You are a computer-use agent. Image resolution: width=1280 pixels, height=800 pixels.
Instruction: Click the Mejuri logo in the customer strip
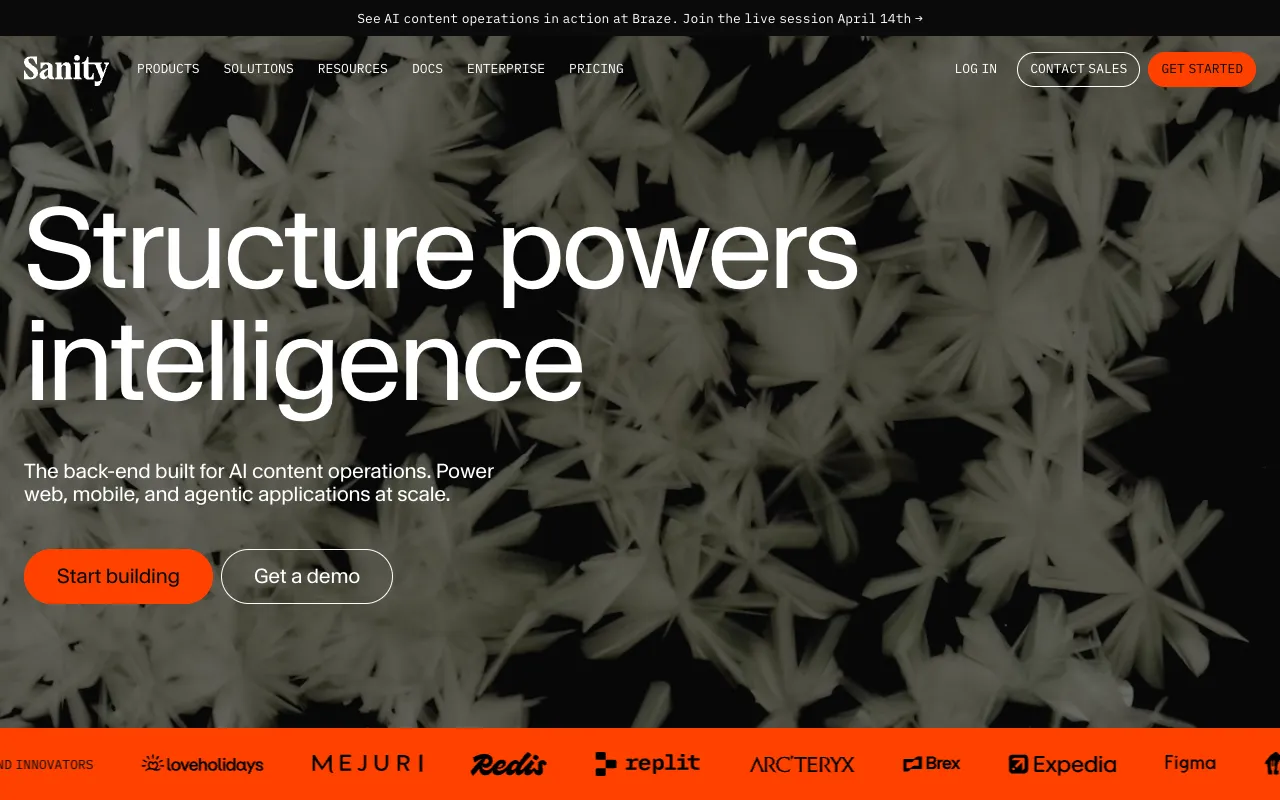coord(368,764)
